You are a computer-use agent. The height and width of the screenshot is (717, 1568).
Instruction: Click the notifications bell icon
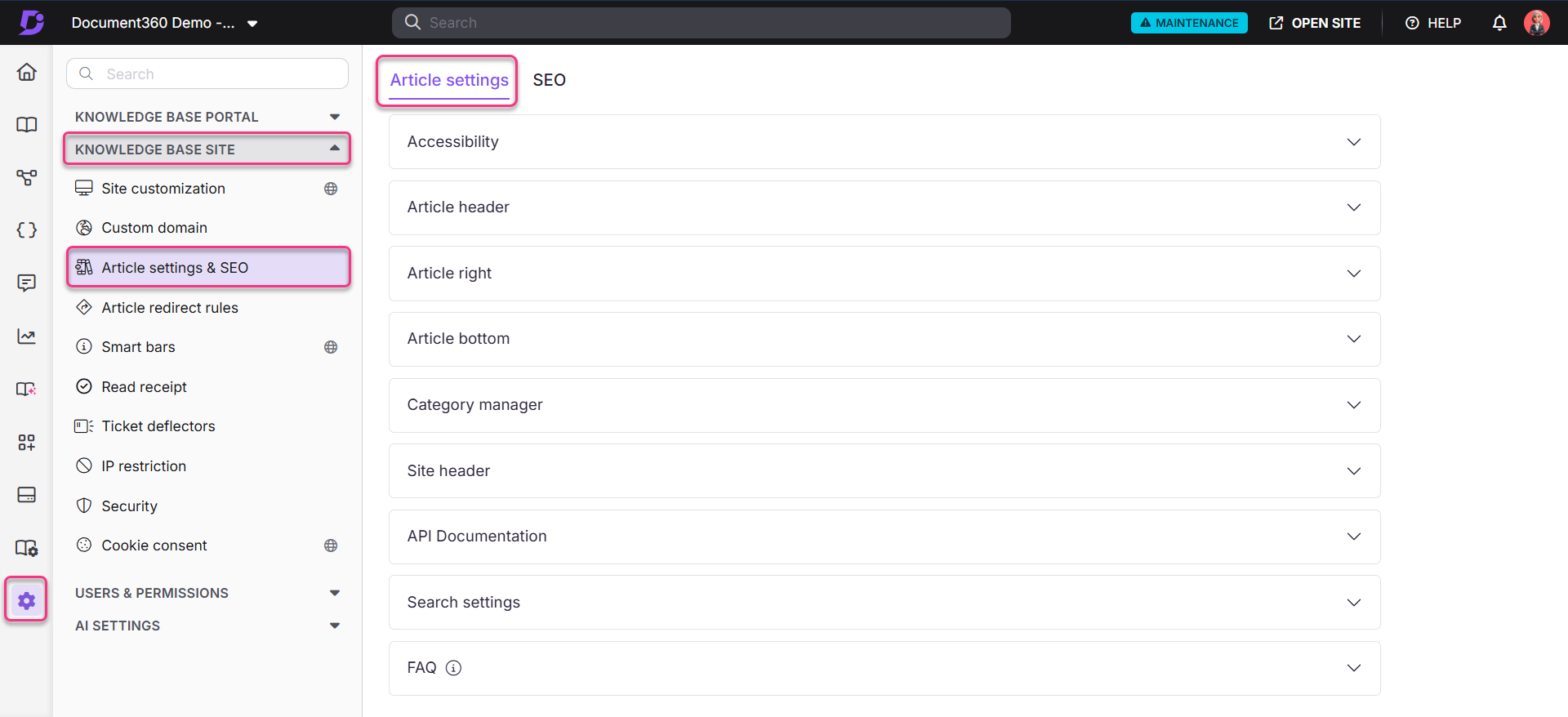pos(1499,23)
